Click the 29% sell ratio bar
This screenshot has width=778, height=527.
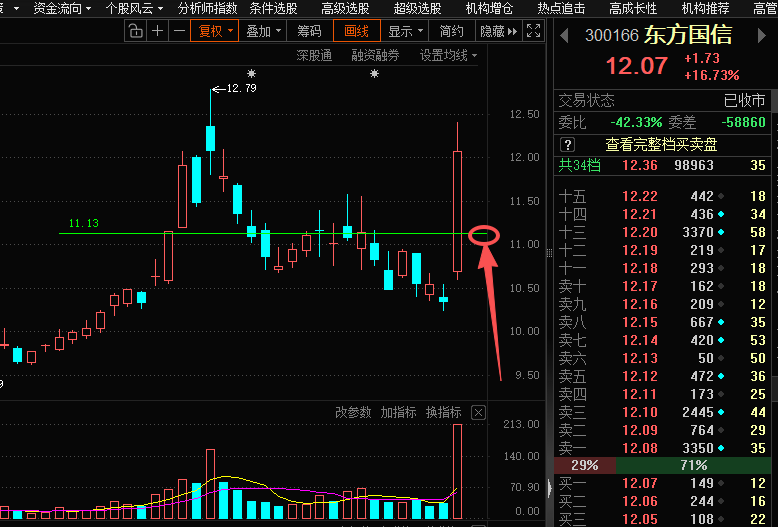(585, 465)
